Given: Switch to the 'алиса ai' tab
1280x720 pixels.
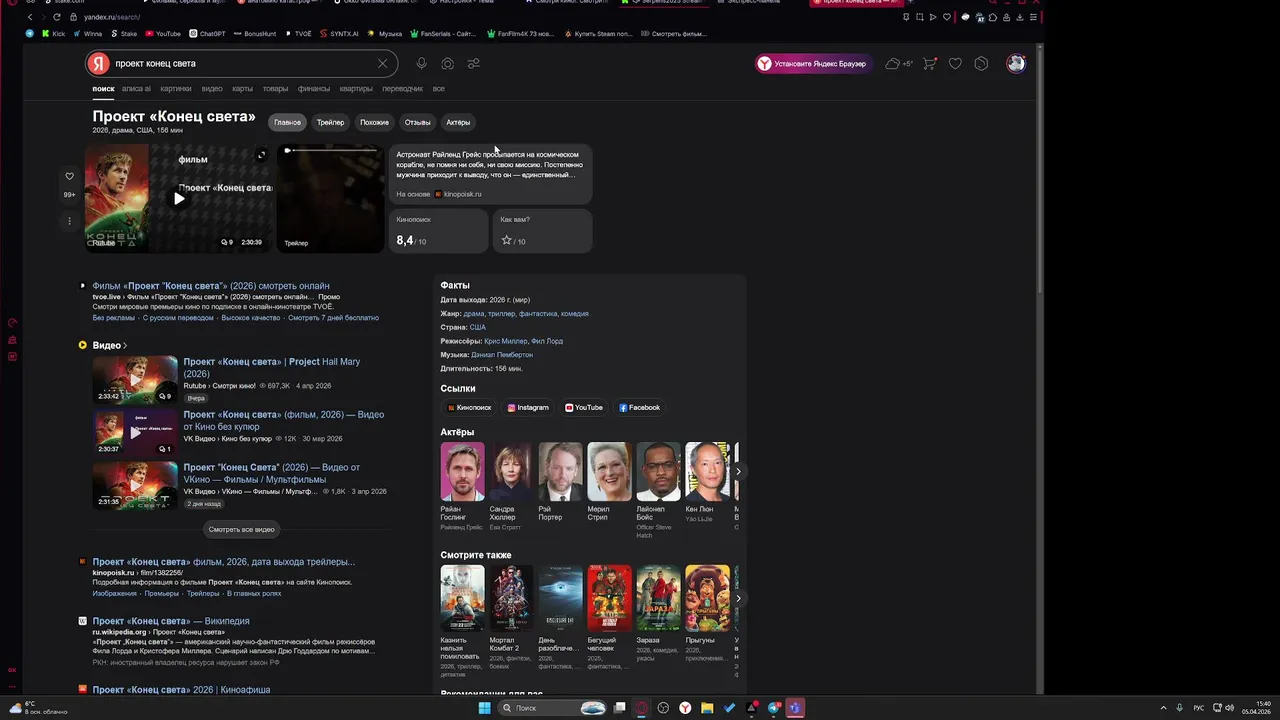Looking at the screenshot, I should (x=136, y=89).
